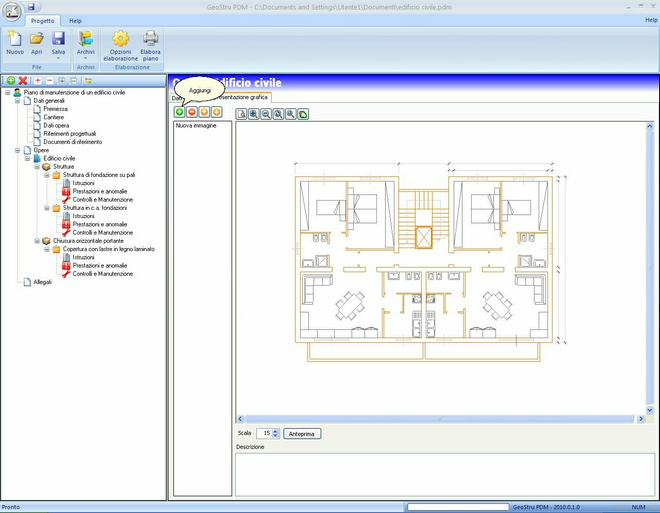The image size is (660, 513).
Task: Collapse the Strutture node
Action: pos(37,167)
